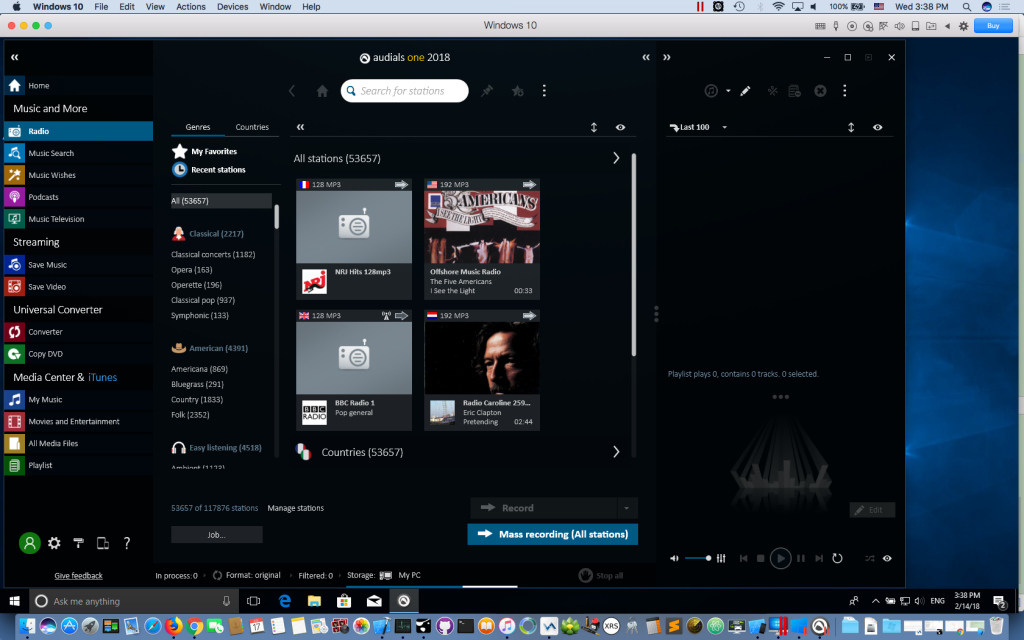Open the Radio section in sidebar
The height and width of the screenshot is (640, 1024).
[x=78, y=131]
